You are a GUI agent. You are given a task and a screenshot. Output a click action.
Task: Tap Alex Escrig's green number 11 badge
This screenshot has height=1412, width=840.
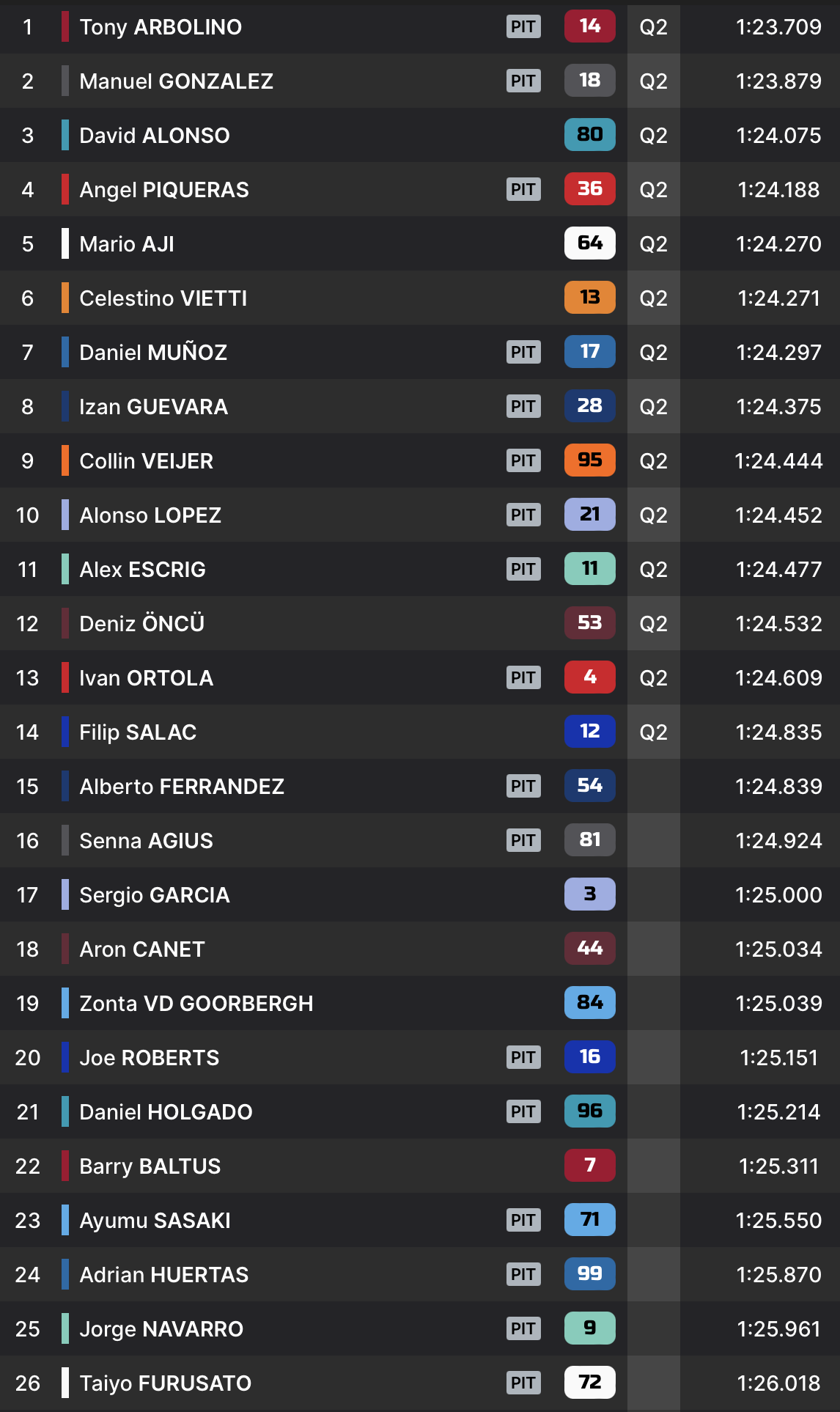coord(589,569)
